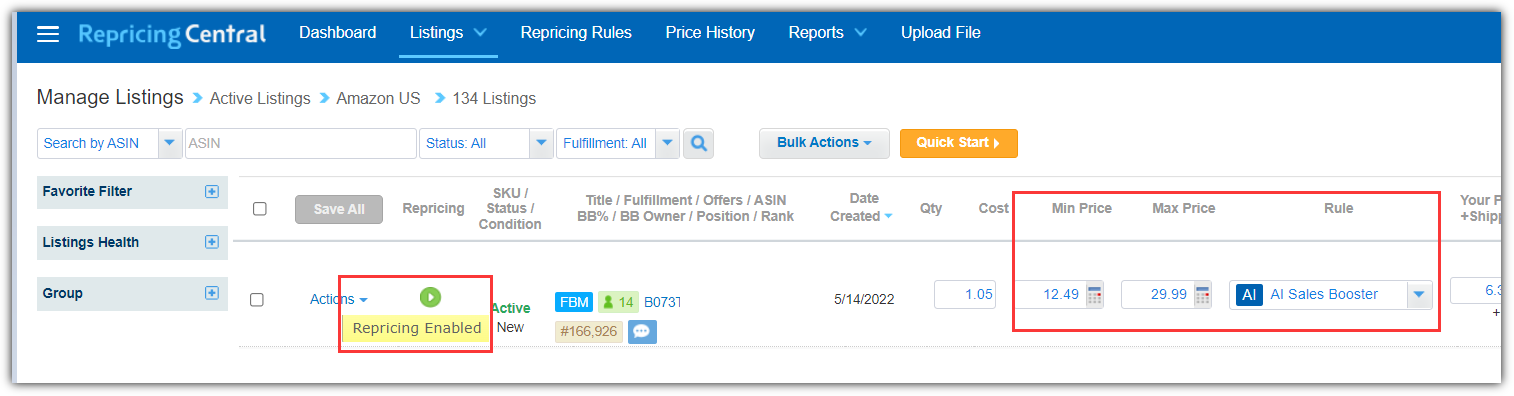This screenshot has height=396, width=1514.
Task: Click the orange Quick Start button
Action: pyautogui.click(x=959, y=143)
